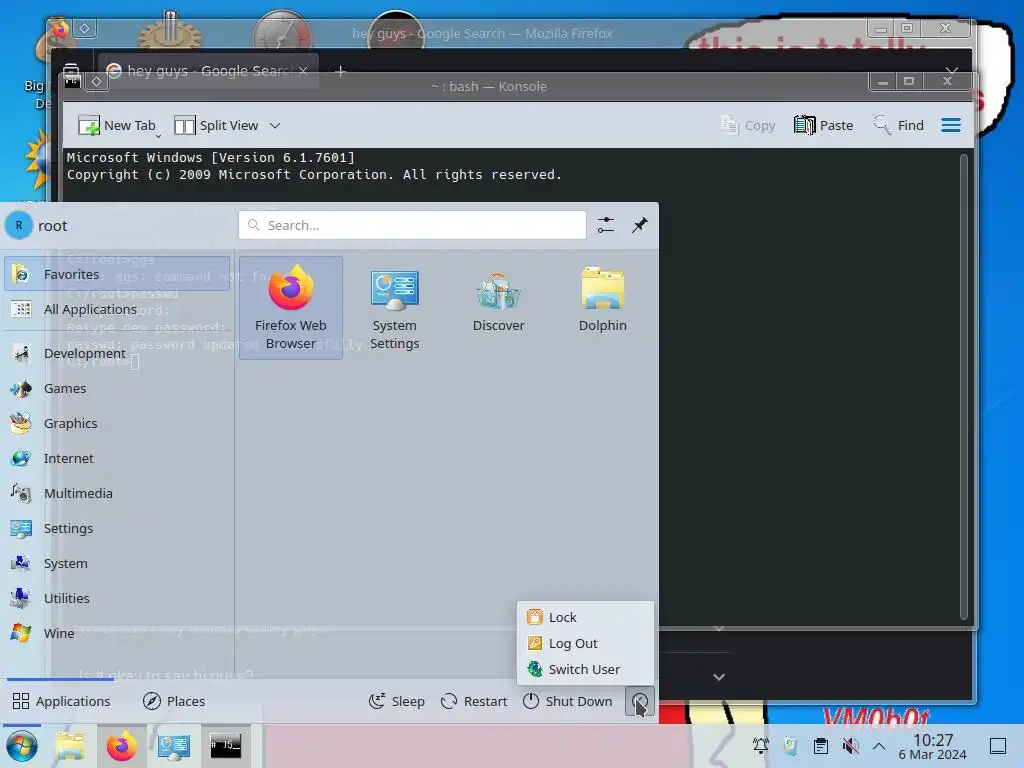Open Konsole hamburger menu
This screenshot has height=768, width=1024.
tap(951, 125)
